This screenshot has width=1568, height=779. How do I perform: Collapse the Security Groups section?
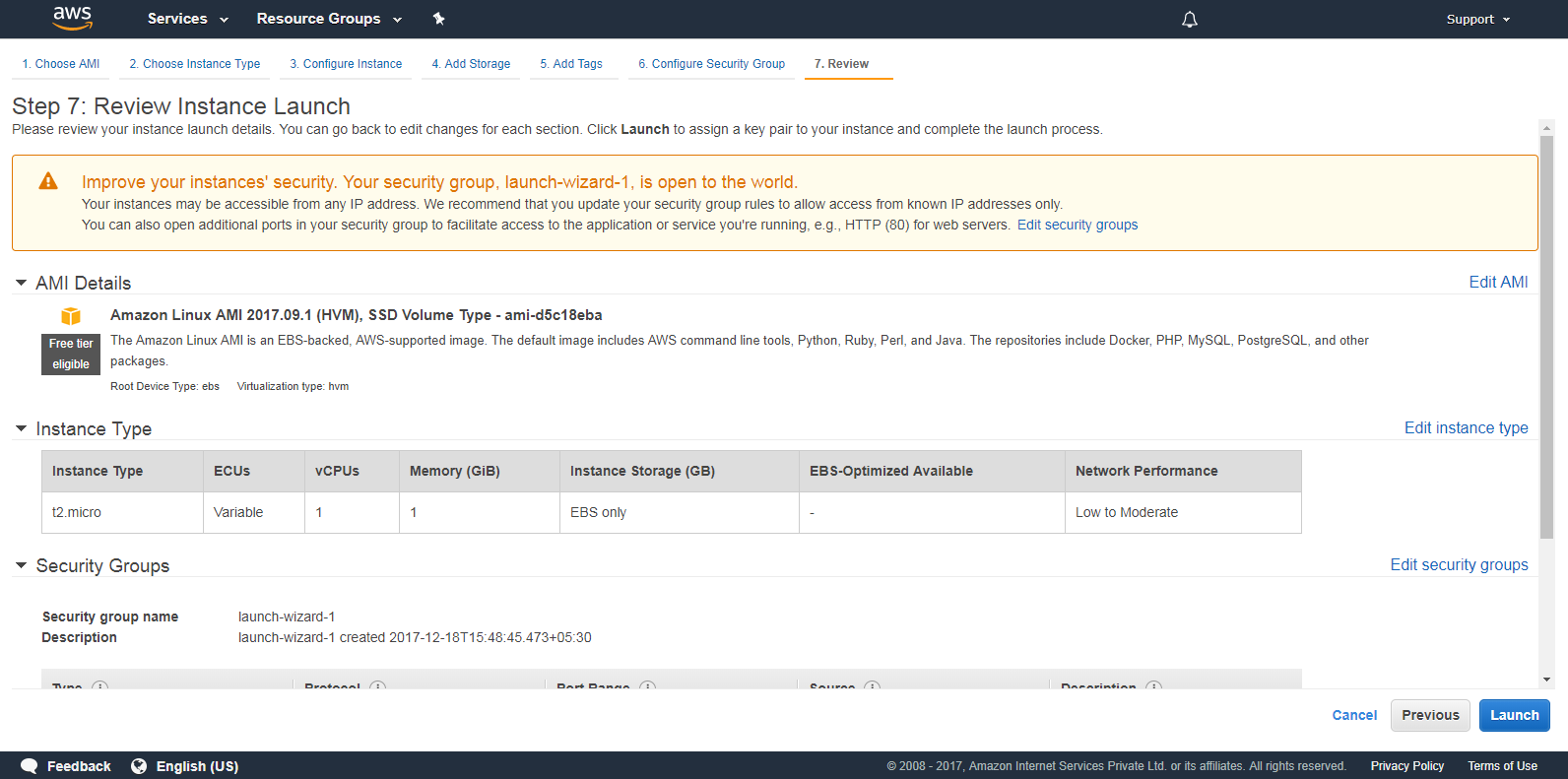21,565
